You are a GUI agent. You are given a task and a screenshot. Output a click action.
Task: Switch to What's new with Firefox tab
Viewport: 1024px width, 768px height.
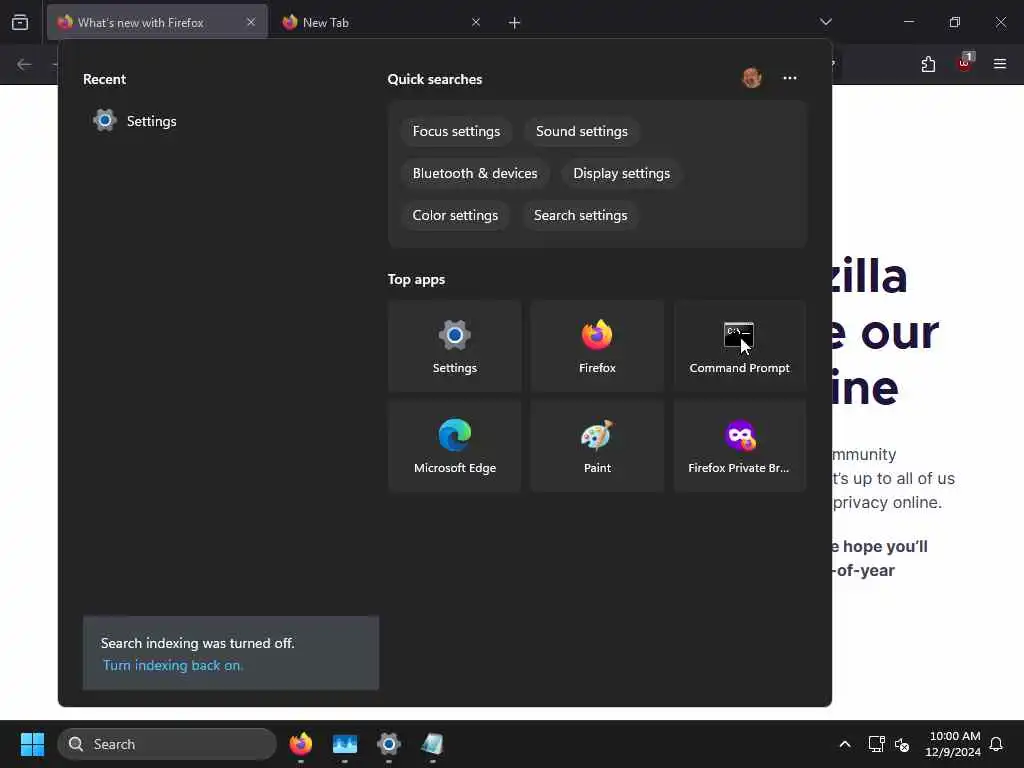tap(157, 22)
